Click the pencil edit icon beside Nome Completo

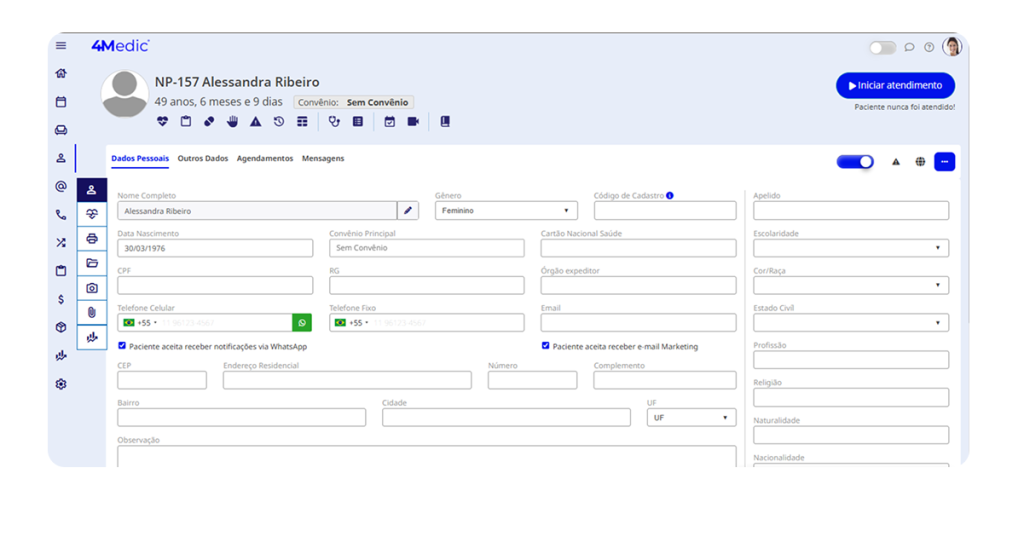point(408,211)
